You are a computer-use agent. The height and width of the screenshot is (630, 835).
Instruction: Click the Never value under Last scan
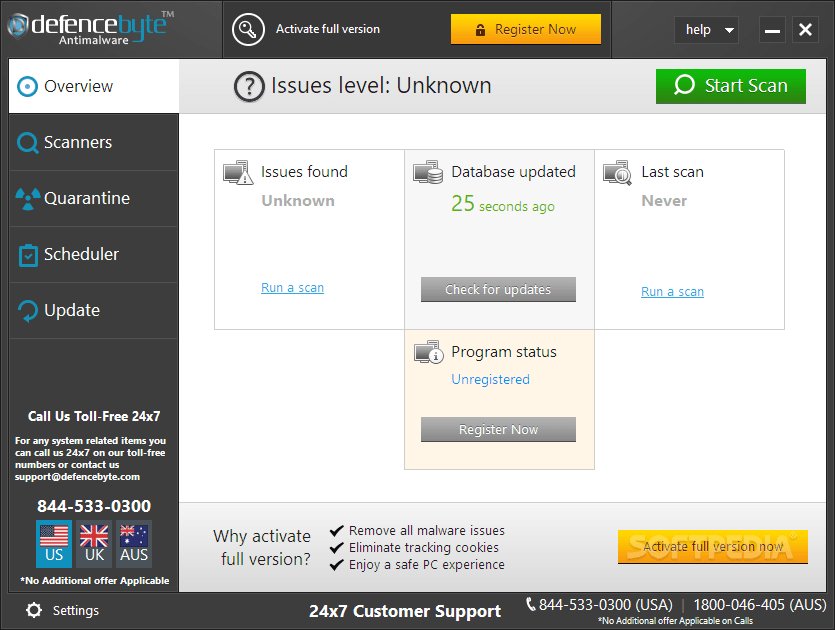click(664, 201)
